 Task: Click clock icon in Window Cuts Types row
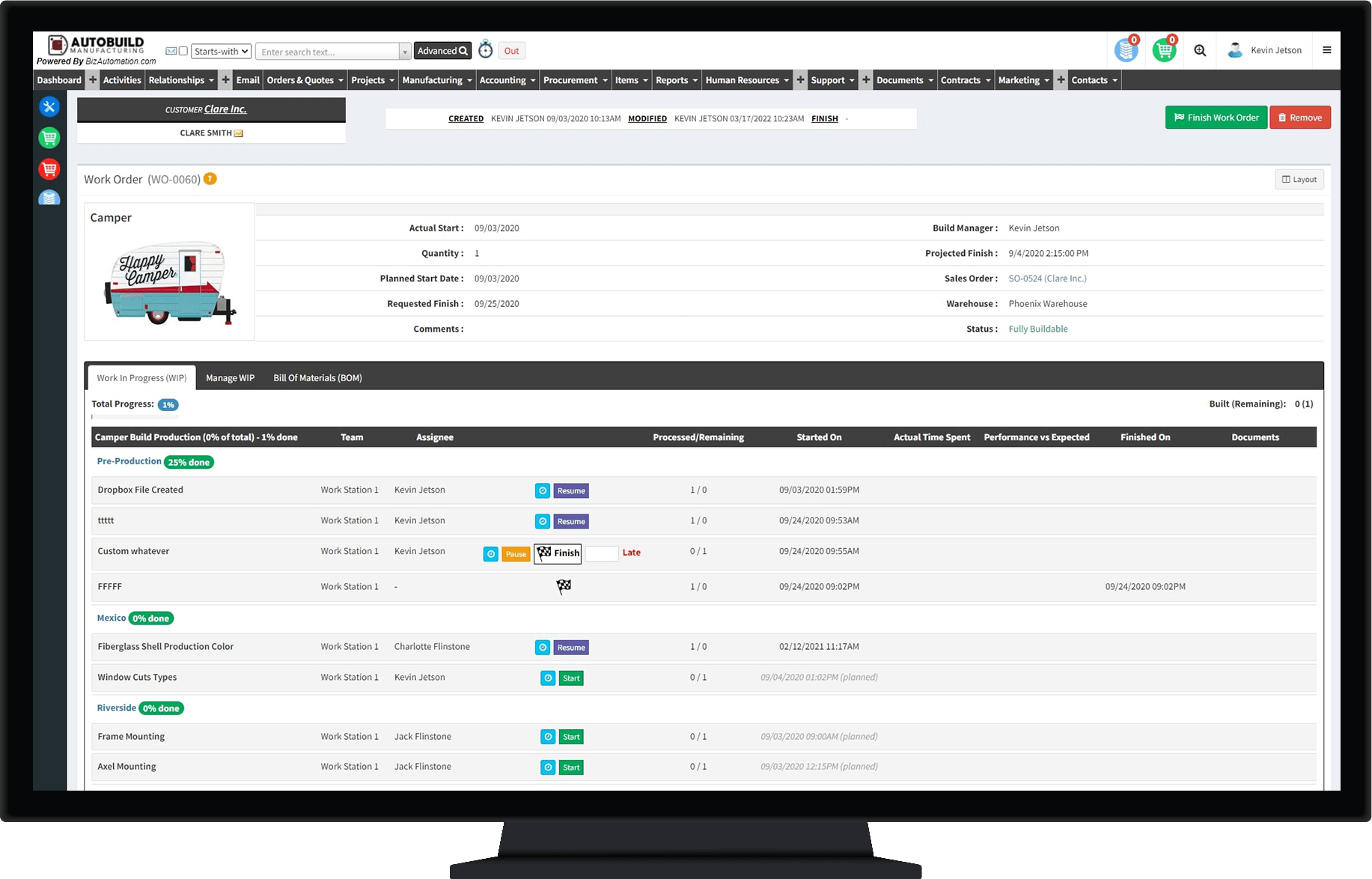click(548, 678)
